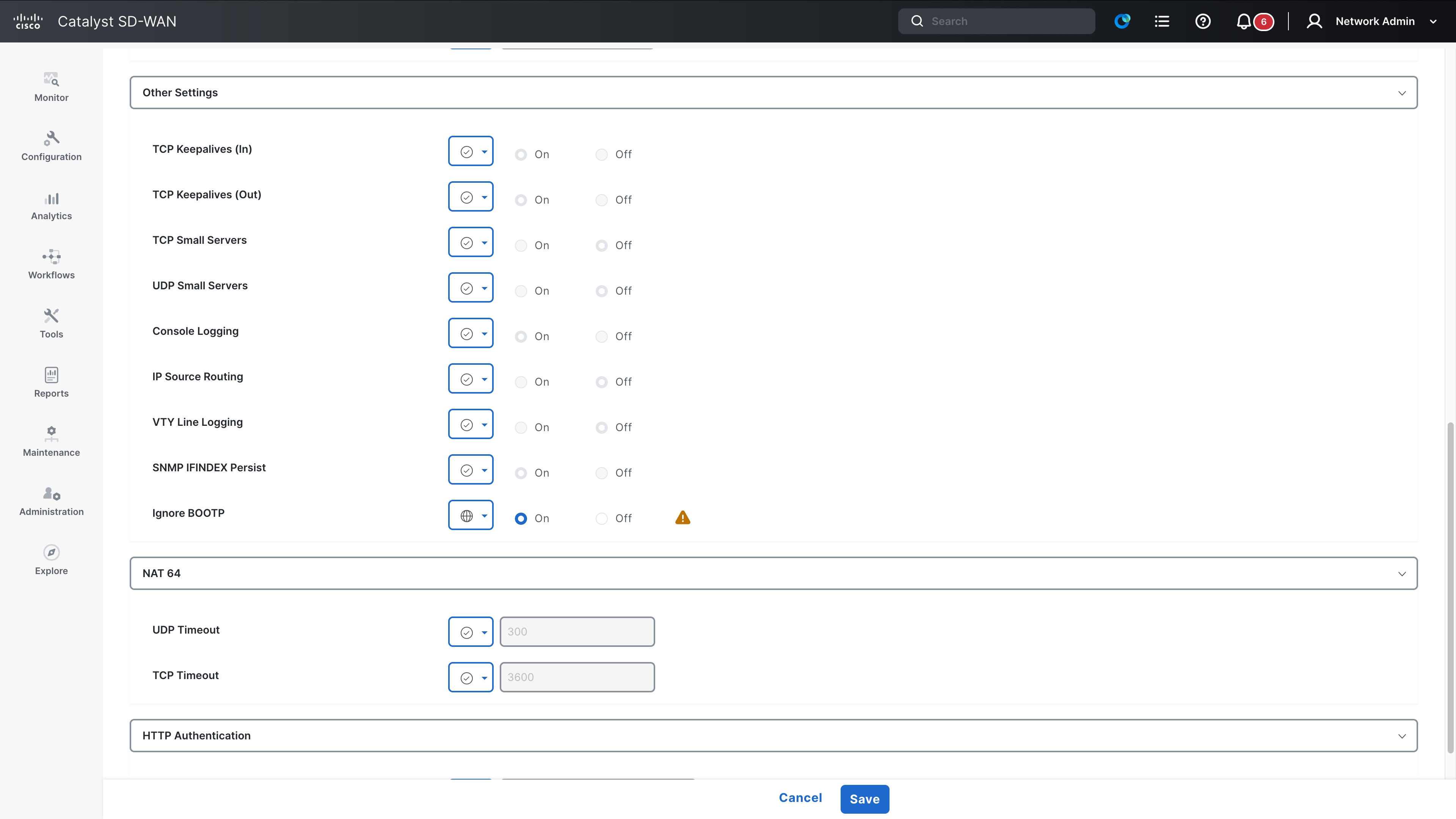This screenshot has height=819, width=1456.
Task: Select Administration in the sidebar
Action: (x=51, y=501)
